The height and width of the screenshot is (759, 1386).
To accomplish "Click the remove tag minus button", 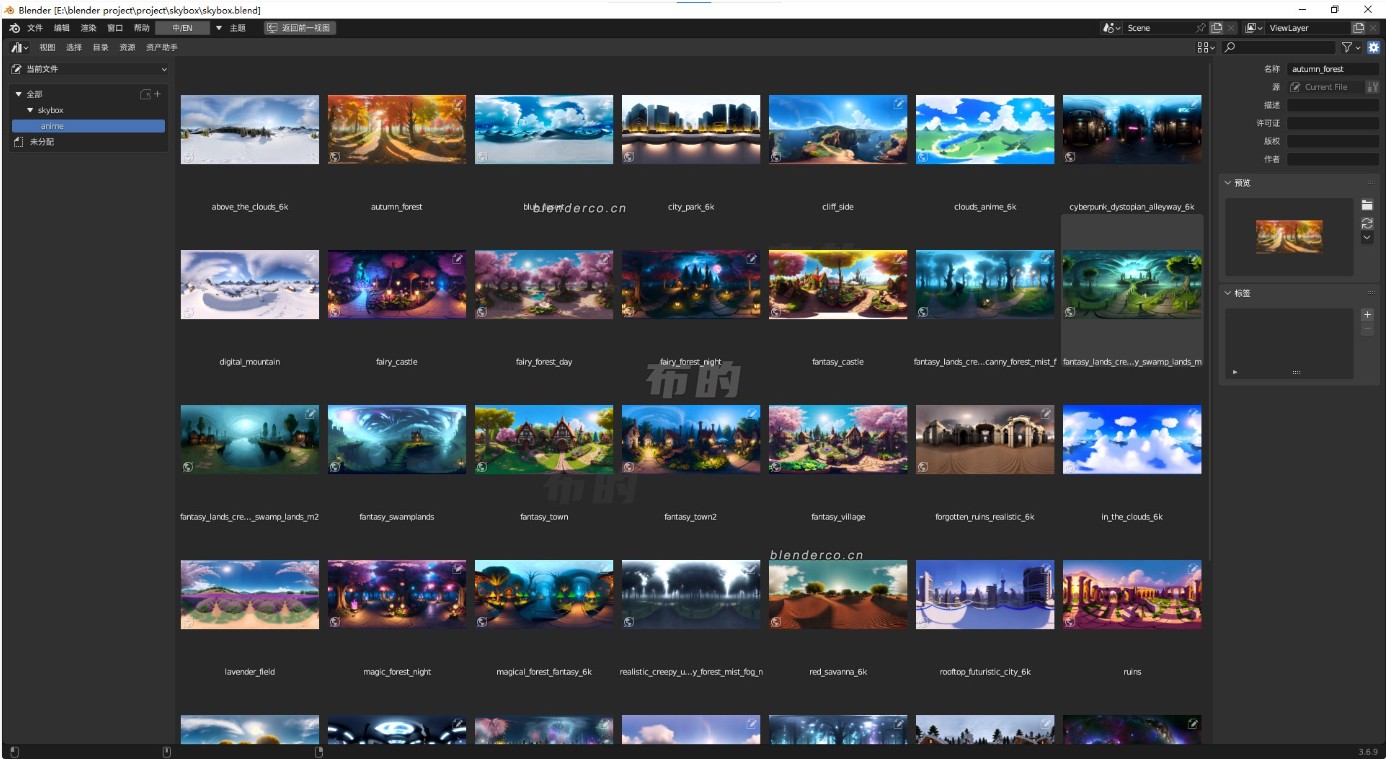I will [x=1367, y=329].
